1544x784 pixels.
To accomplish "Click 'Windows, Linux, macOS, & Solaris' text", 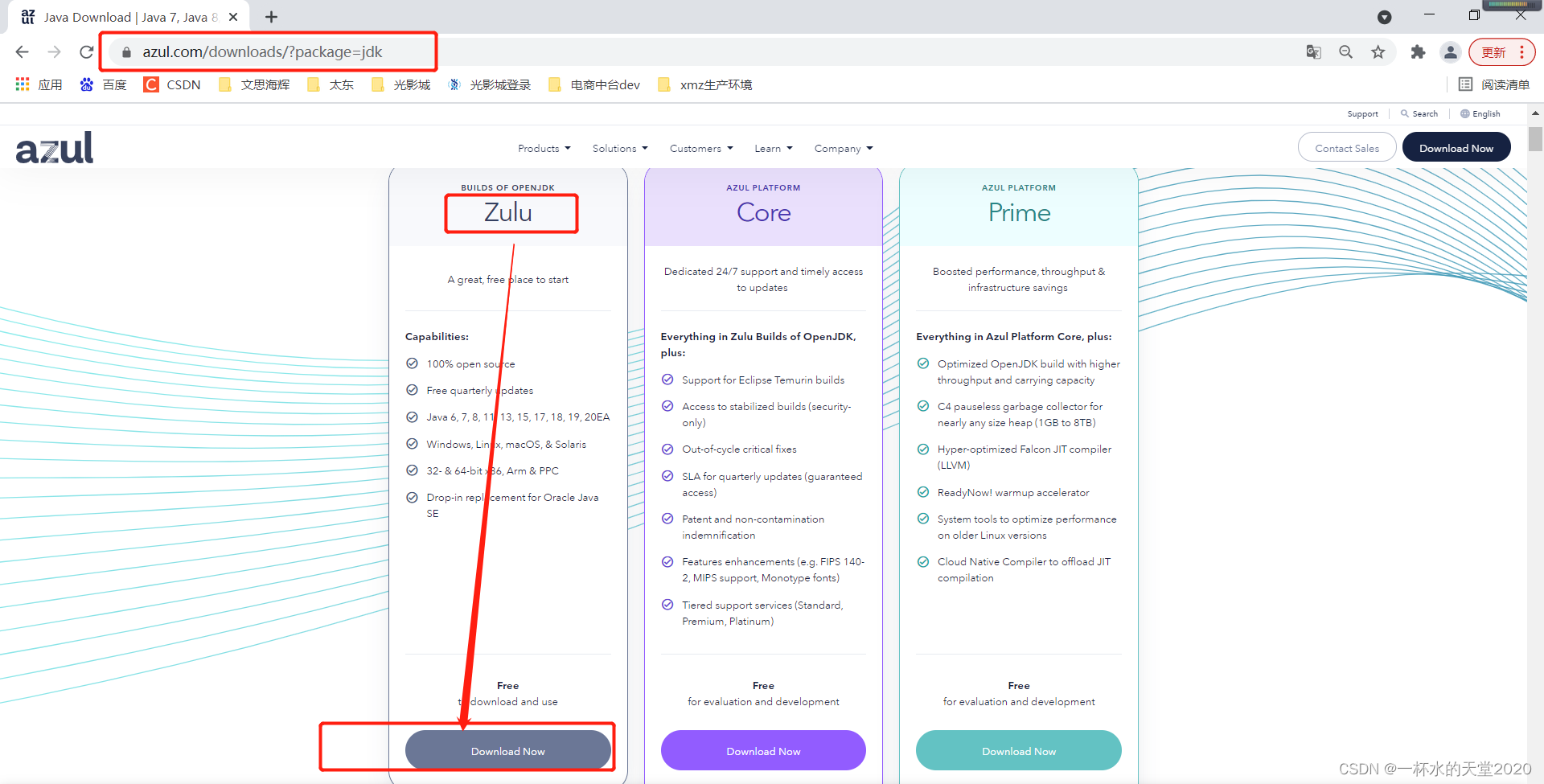I will pyautogui.click(x=506, y=445).
